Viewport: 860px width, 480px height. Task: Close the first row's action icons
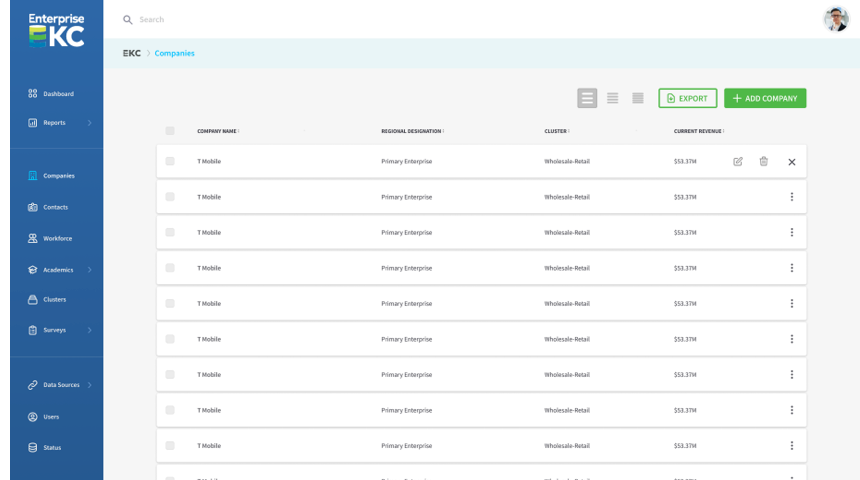tap(791, 162)
